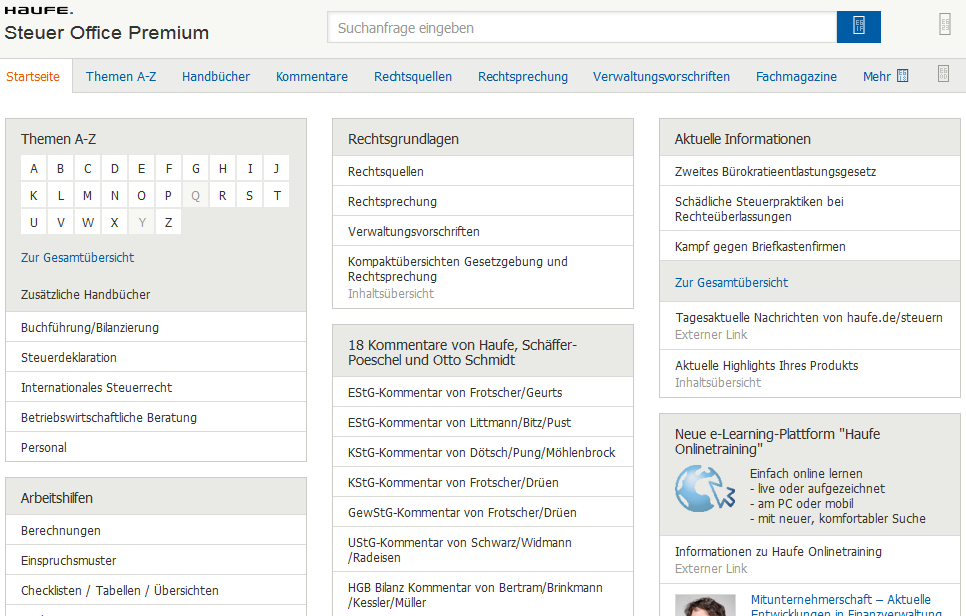Select letter Z in Themen A-Z
This screenshot has height=616, width=966.
click(x=168, y=222)
